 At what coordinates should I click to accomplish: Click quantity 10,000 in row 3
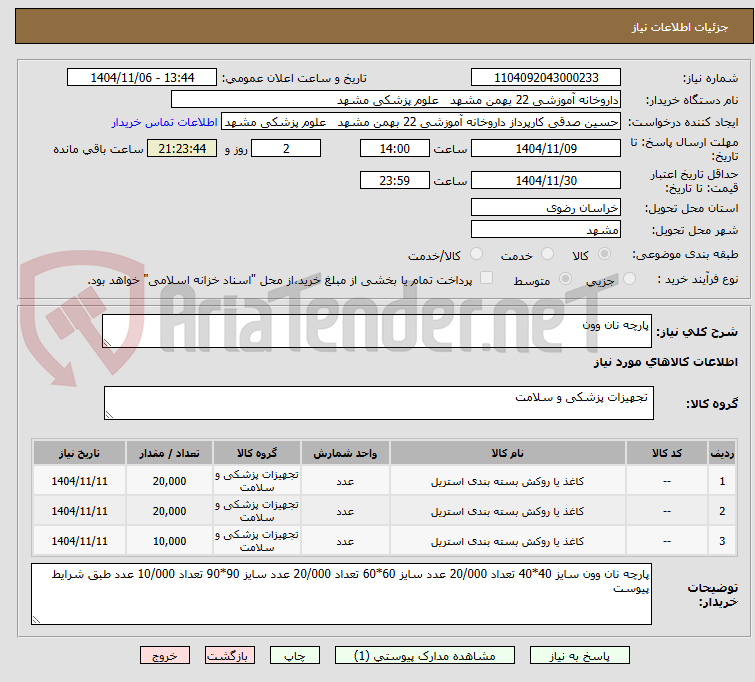tap(169, 541)
